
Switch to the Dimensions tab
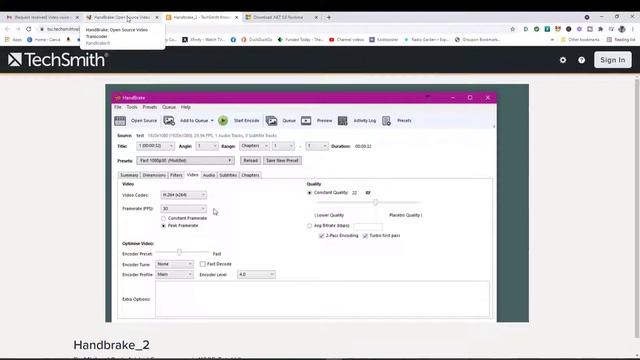154,175
